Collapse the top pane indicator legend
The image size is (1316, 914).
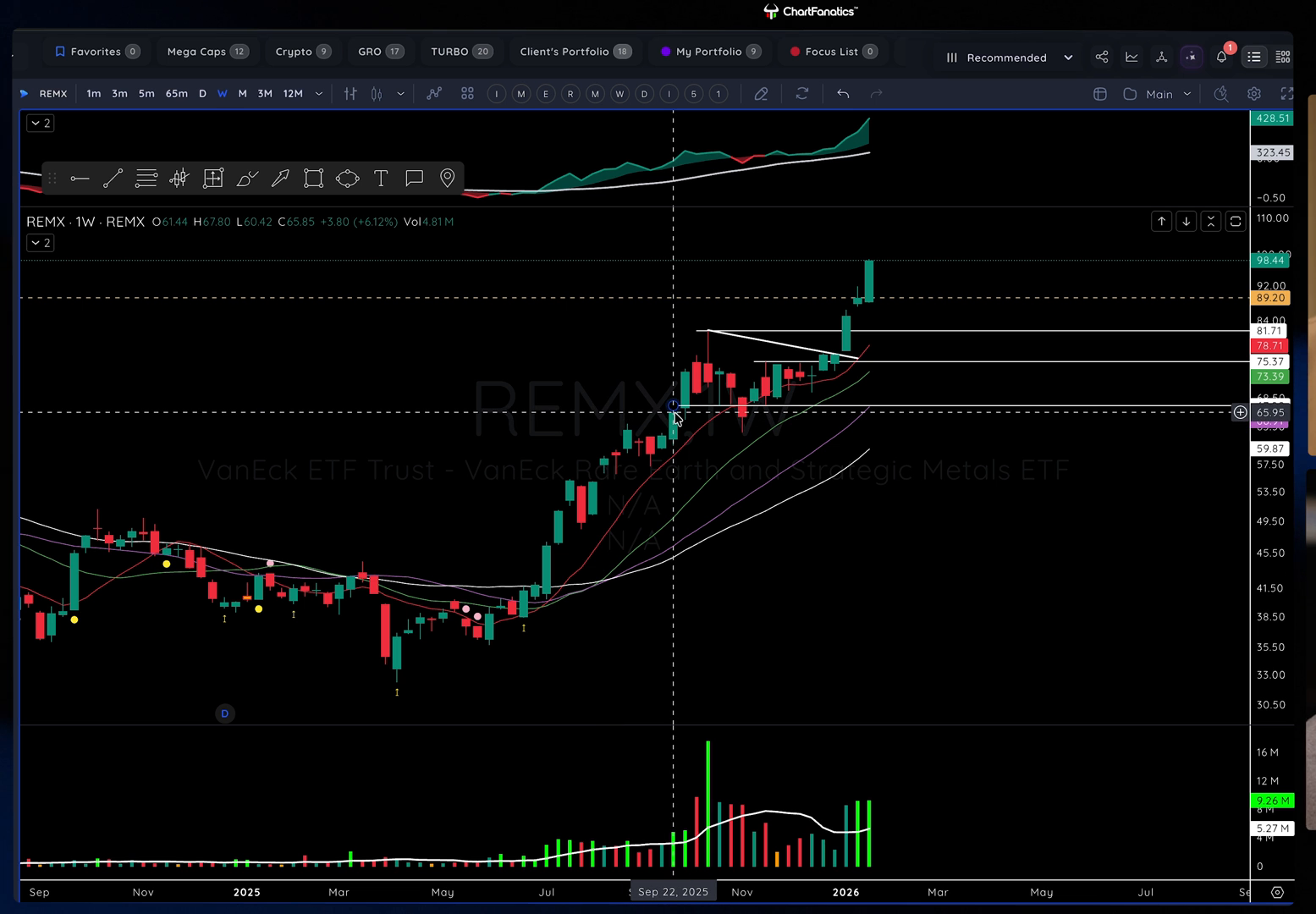pos(40,124)
